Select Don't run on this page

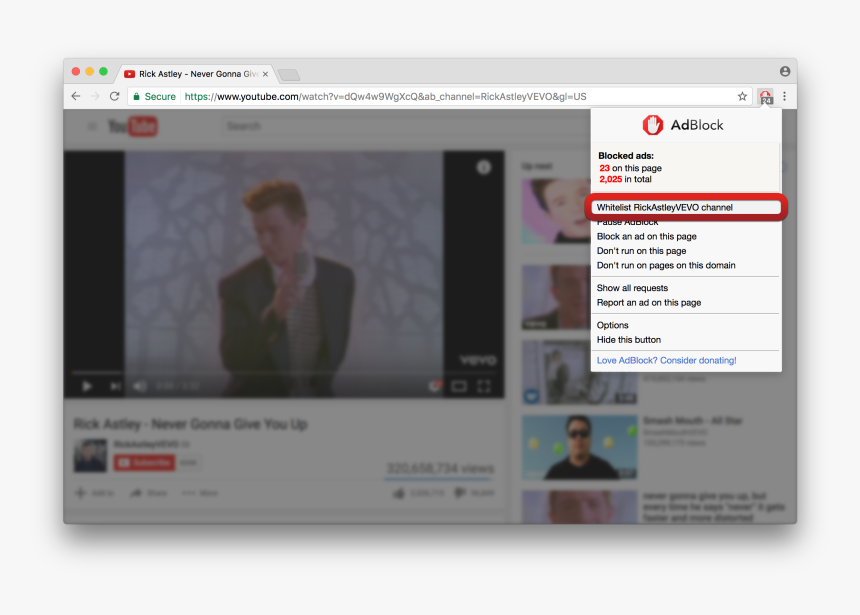(x=641, y=251)
